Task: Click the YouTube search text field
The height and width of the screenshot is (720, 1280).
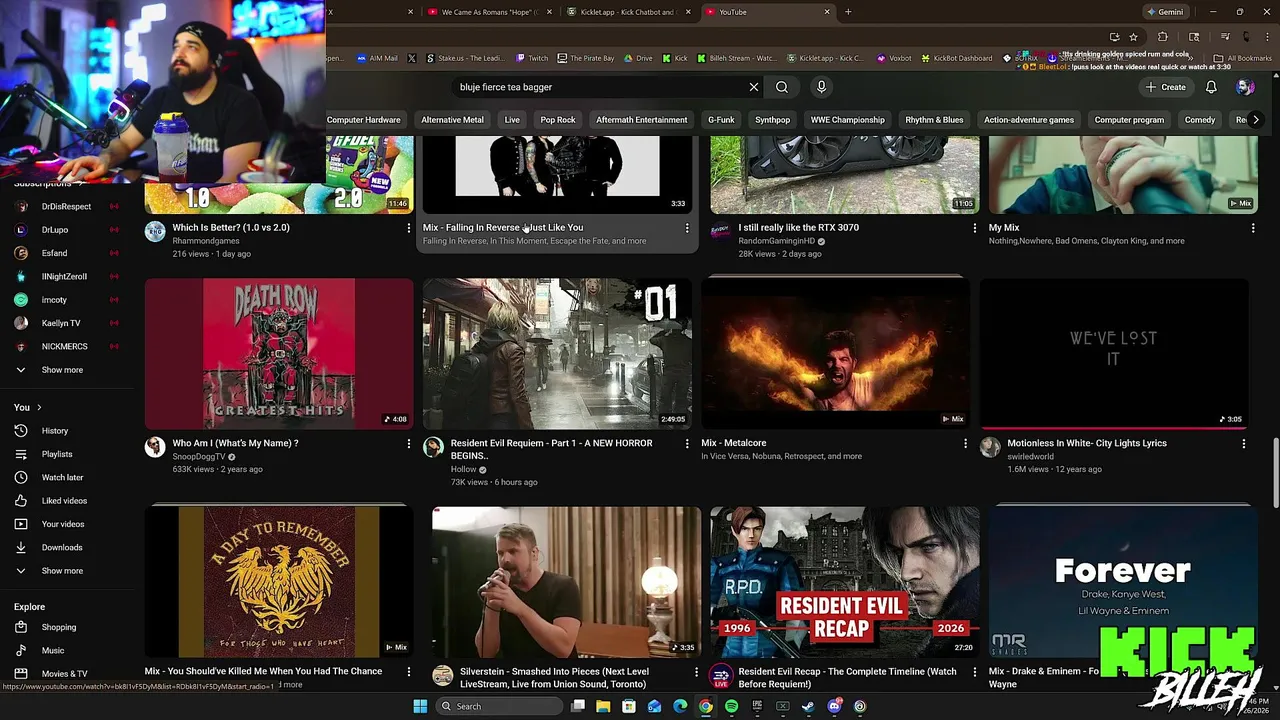Action: point(600,87)
